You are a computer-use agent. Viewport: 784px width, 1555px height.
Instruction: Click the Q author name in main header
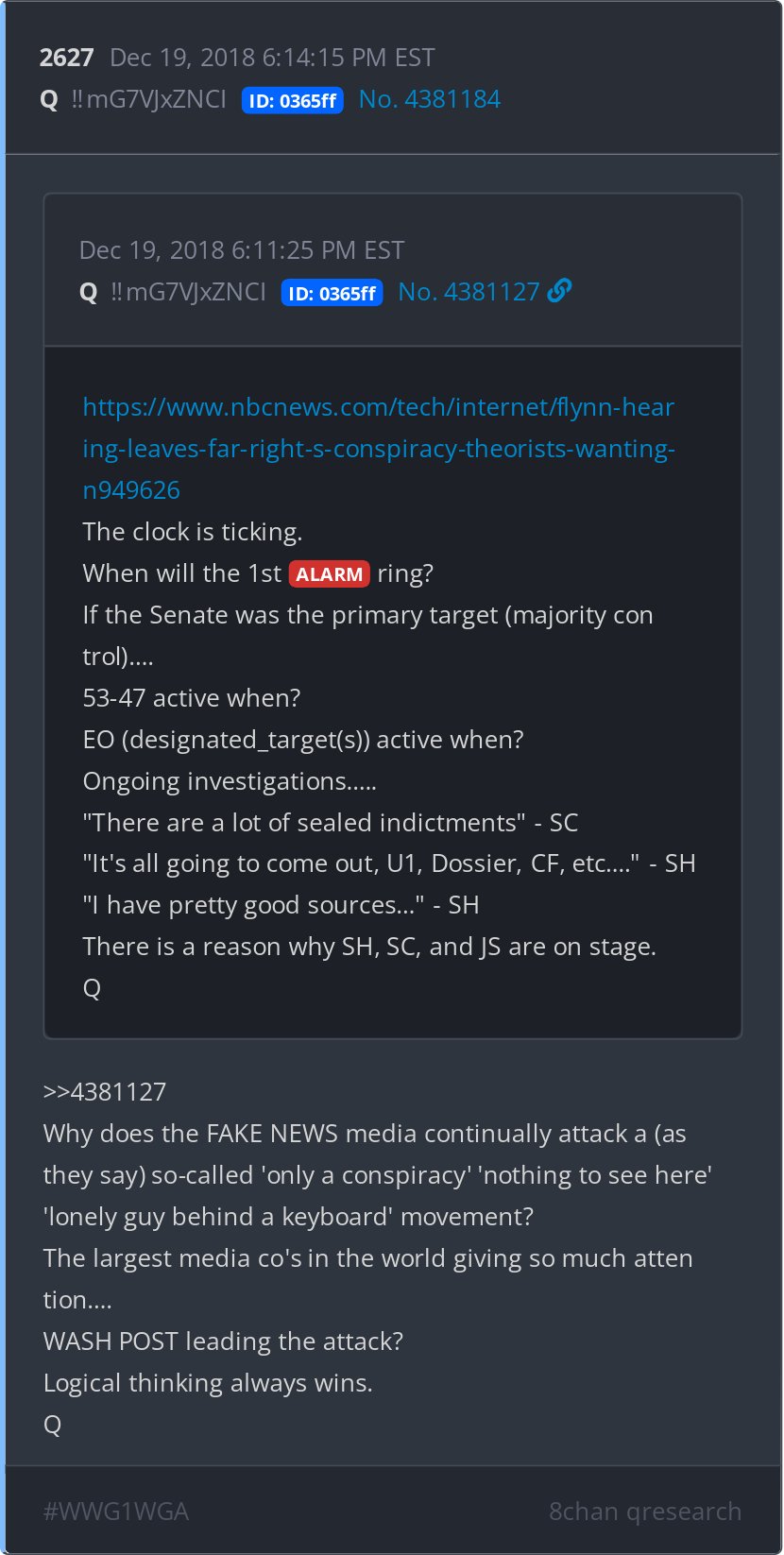tap(49, 100)
